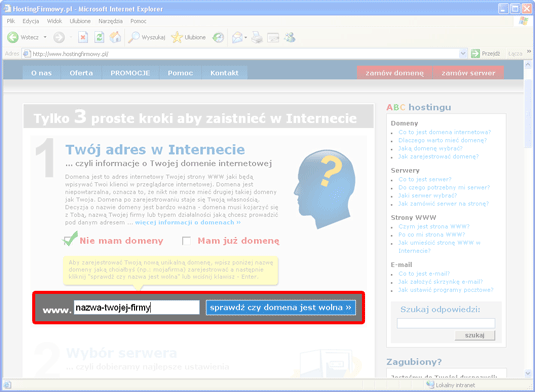Viewport: 535px width, 392px height.
Task: Open the Pomoc site navigation tab
Action: 180,73
